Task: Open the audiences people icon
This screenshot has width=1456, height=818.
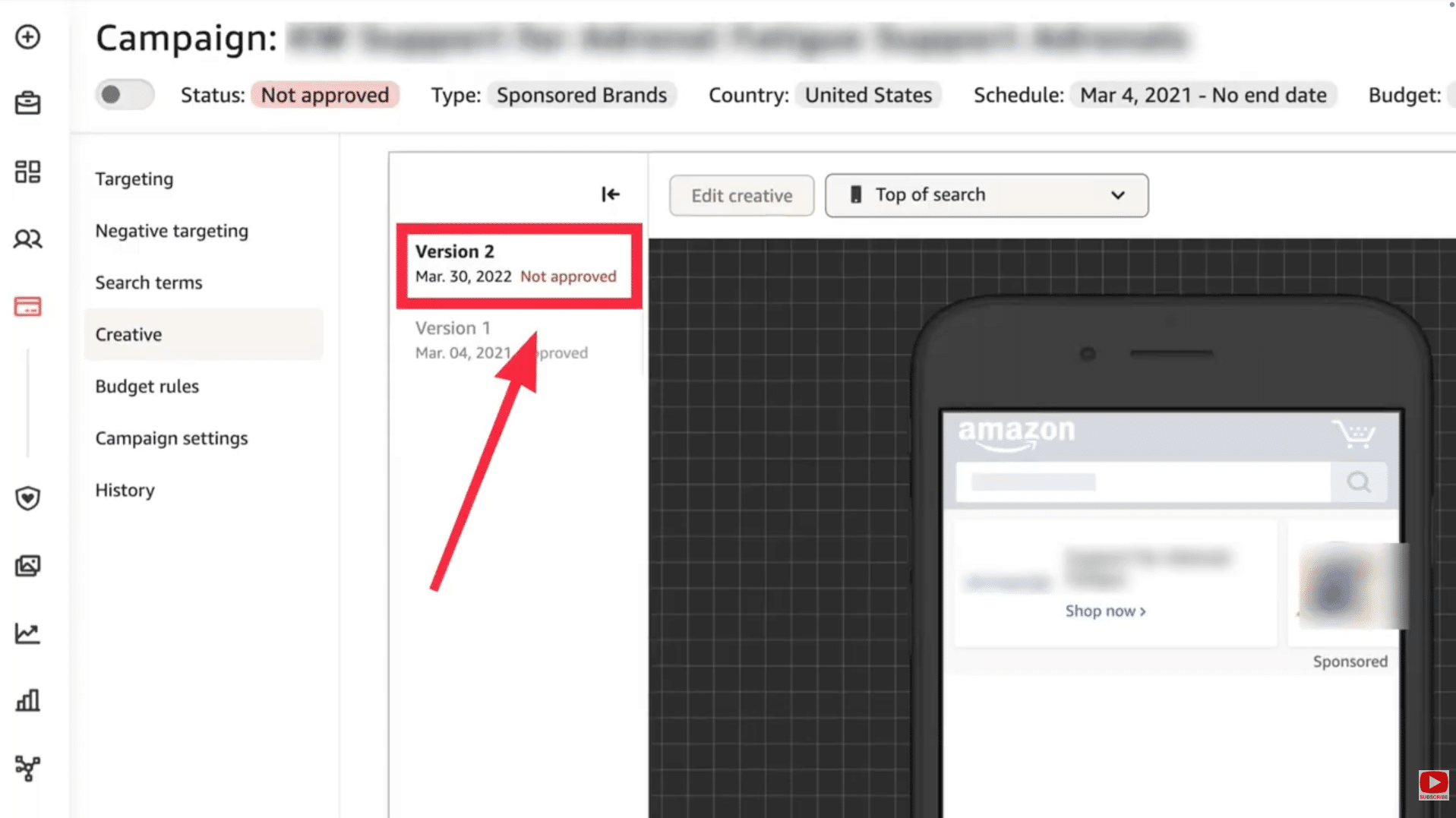Action: click(x=27, y=239)
